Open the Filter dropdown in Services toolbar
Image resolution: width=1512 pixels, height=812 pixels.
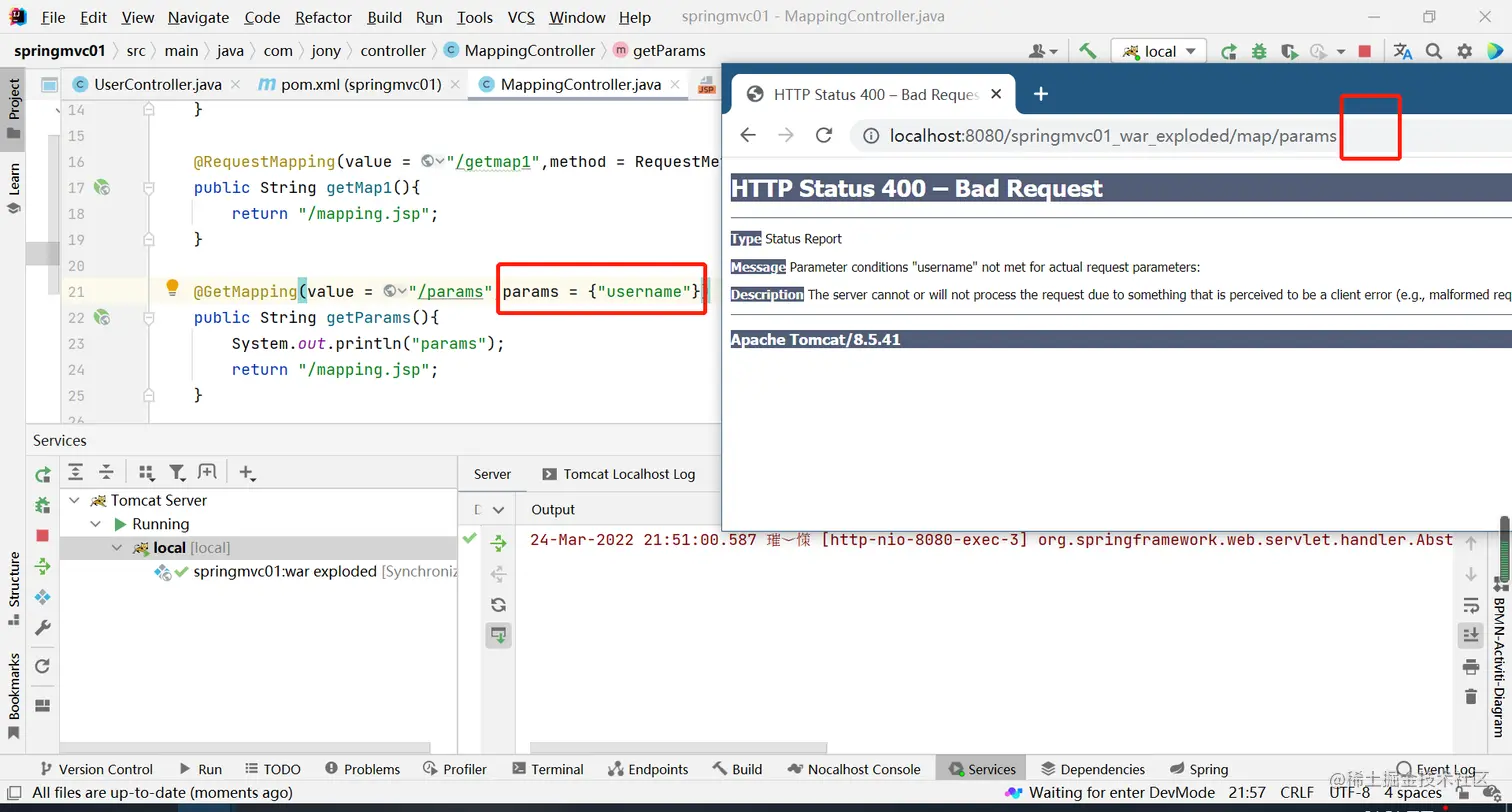[x=177, y=473]
